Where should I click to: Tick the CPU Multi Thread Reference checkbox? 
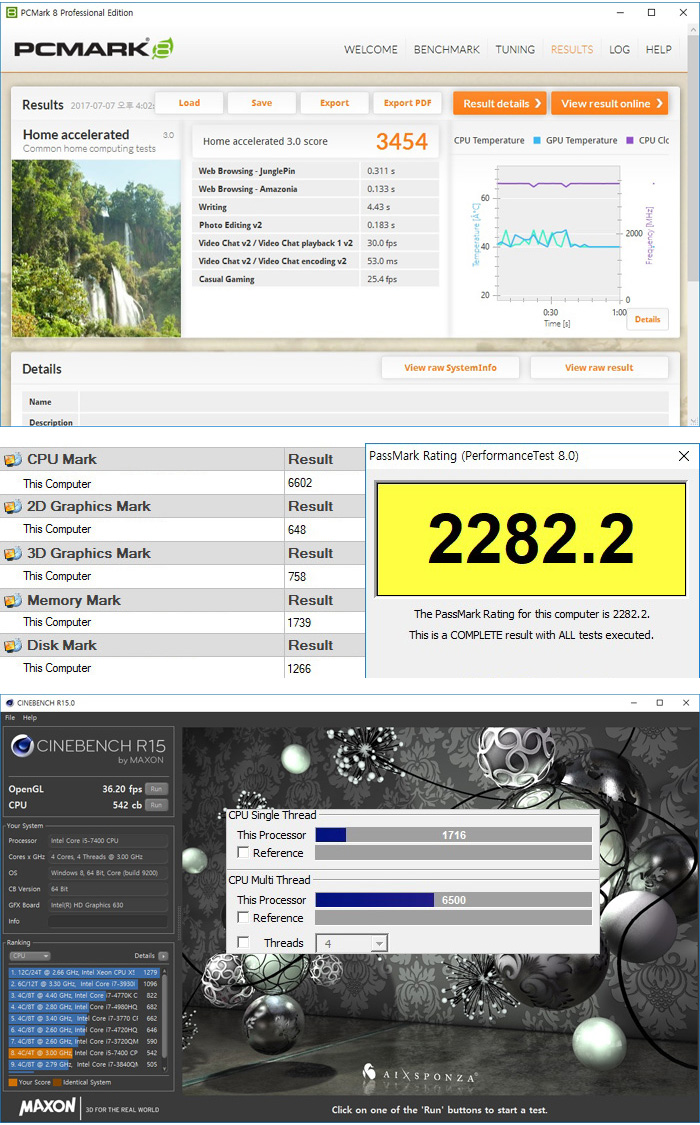[x=243, y=917]
